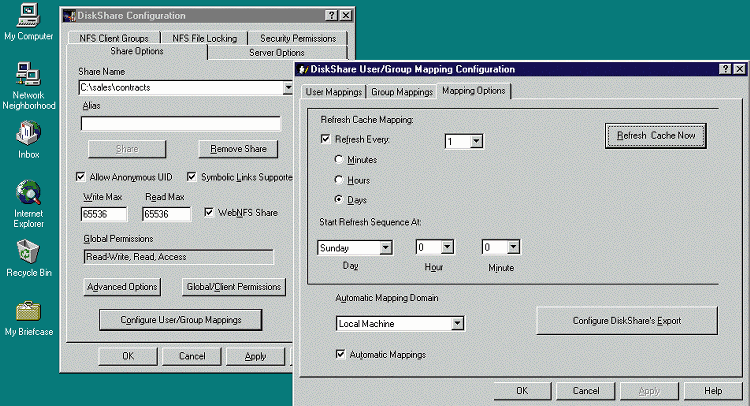Launch Internet Explorer from desktop
This screenshot has width=750, height=406.
point(28,193)
